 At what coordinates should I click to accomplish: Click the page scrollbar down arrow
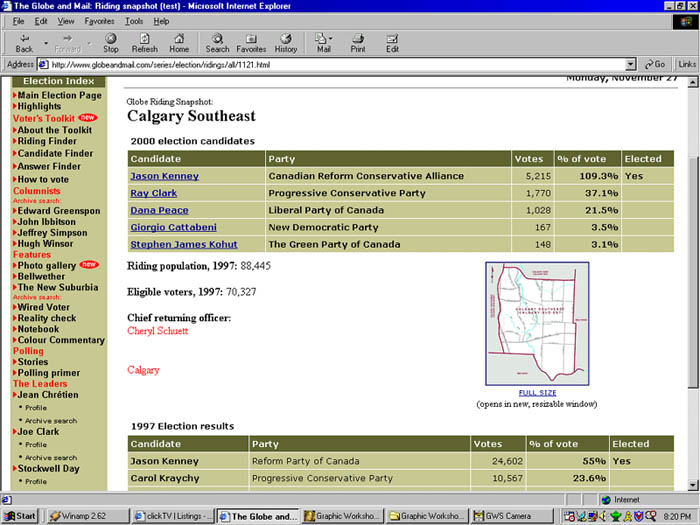tap(692, 485)
